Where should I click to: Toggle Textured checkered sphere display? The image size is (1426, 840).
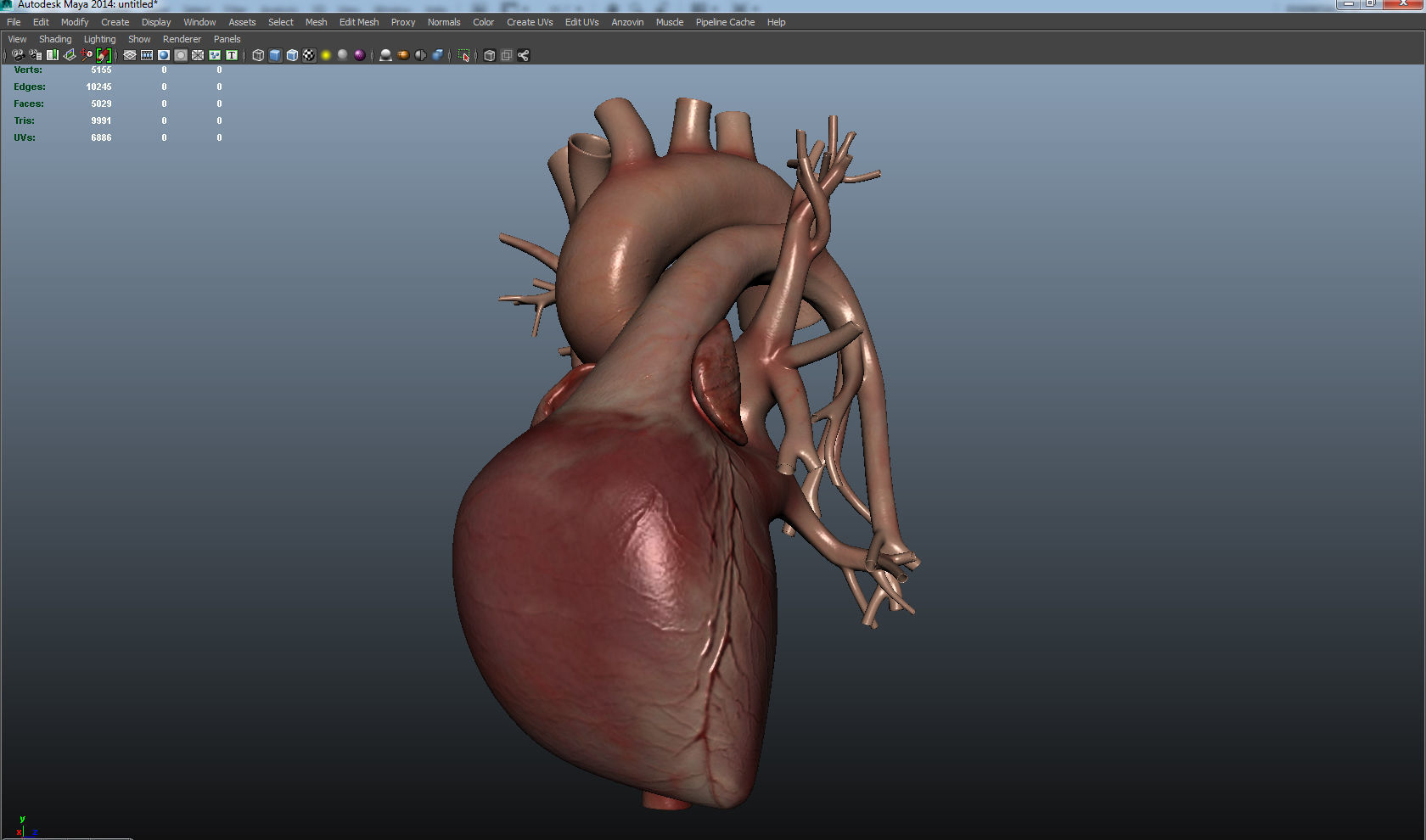point(309,55)
